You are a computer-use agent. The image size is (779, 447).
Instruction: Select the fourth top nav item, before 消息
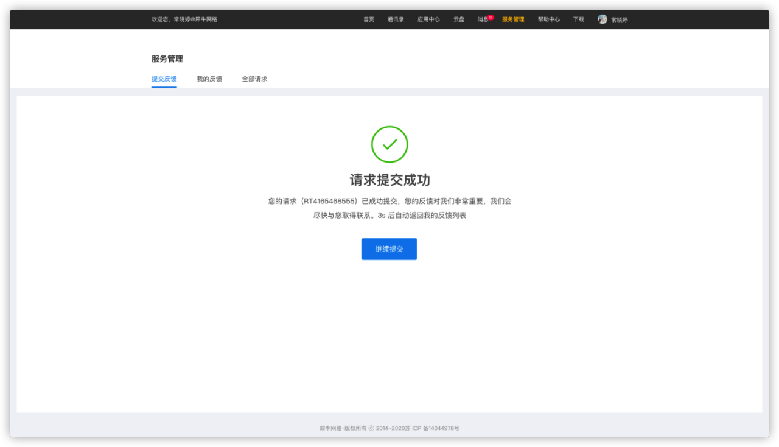click(459, 19)
